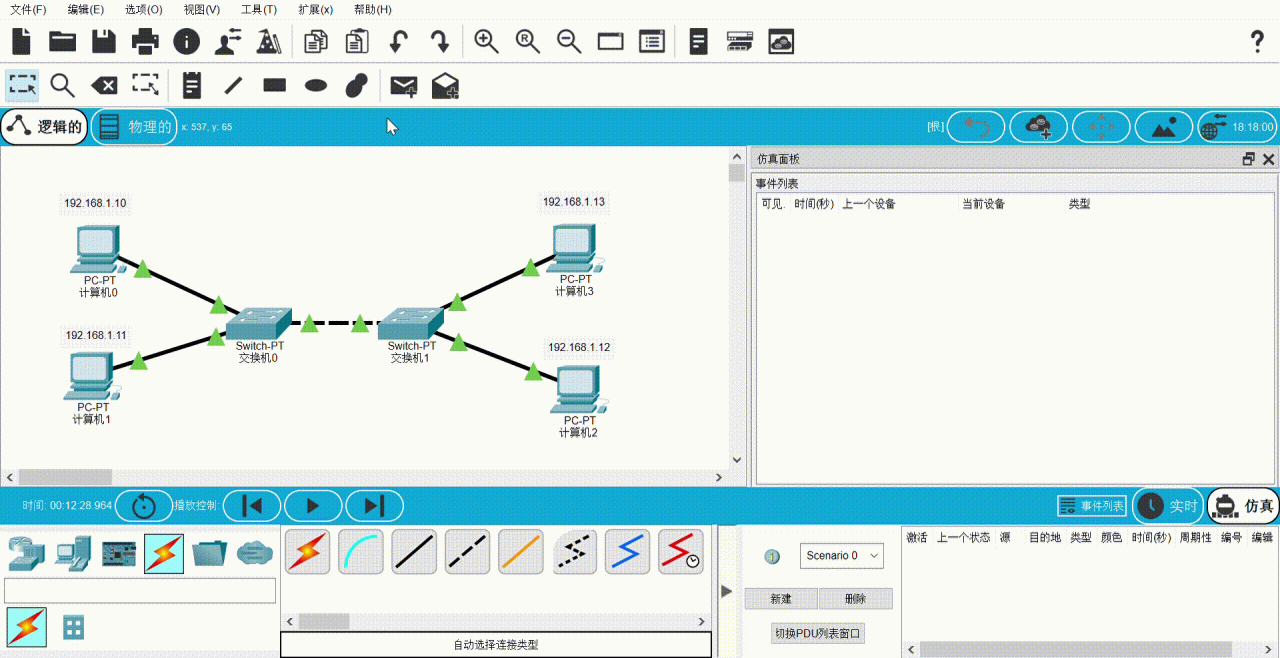Add a simple PDU with the envelope icon

(404, 86)
